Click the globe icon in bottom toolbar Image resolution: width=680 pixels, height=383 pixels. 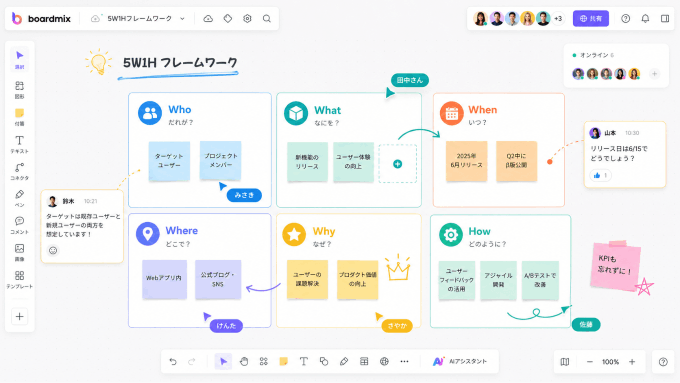tap(384, 361)
